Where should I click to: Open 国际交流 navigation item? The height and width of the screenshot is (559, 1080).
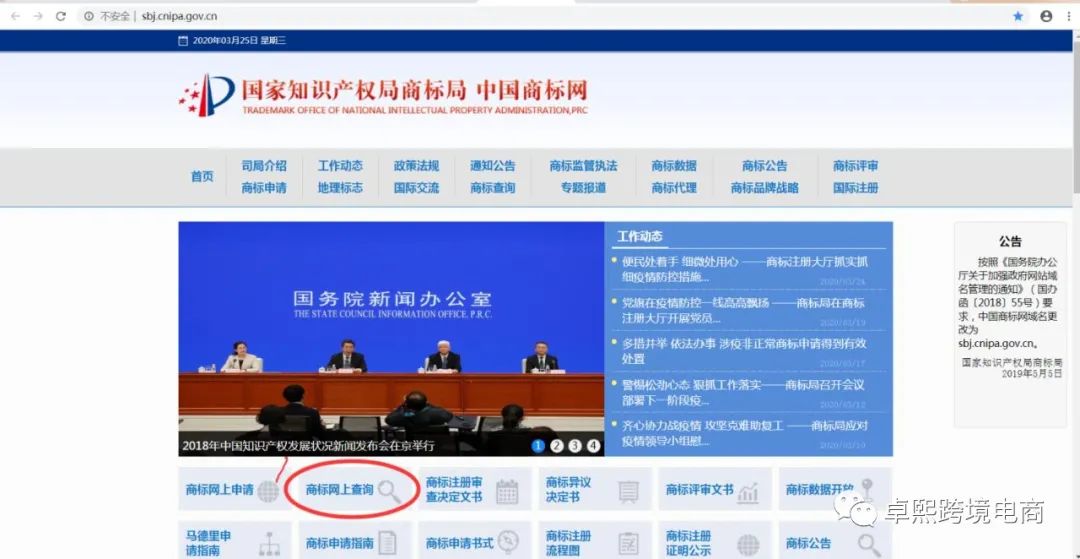click(x=416, y=188)
